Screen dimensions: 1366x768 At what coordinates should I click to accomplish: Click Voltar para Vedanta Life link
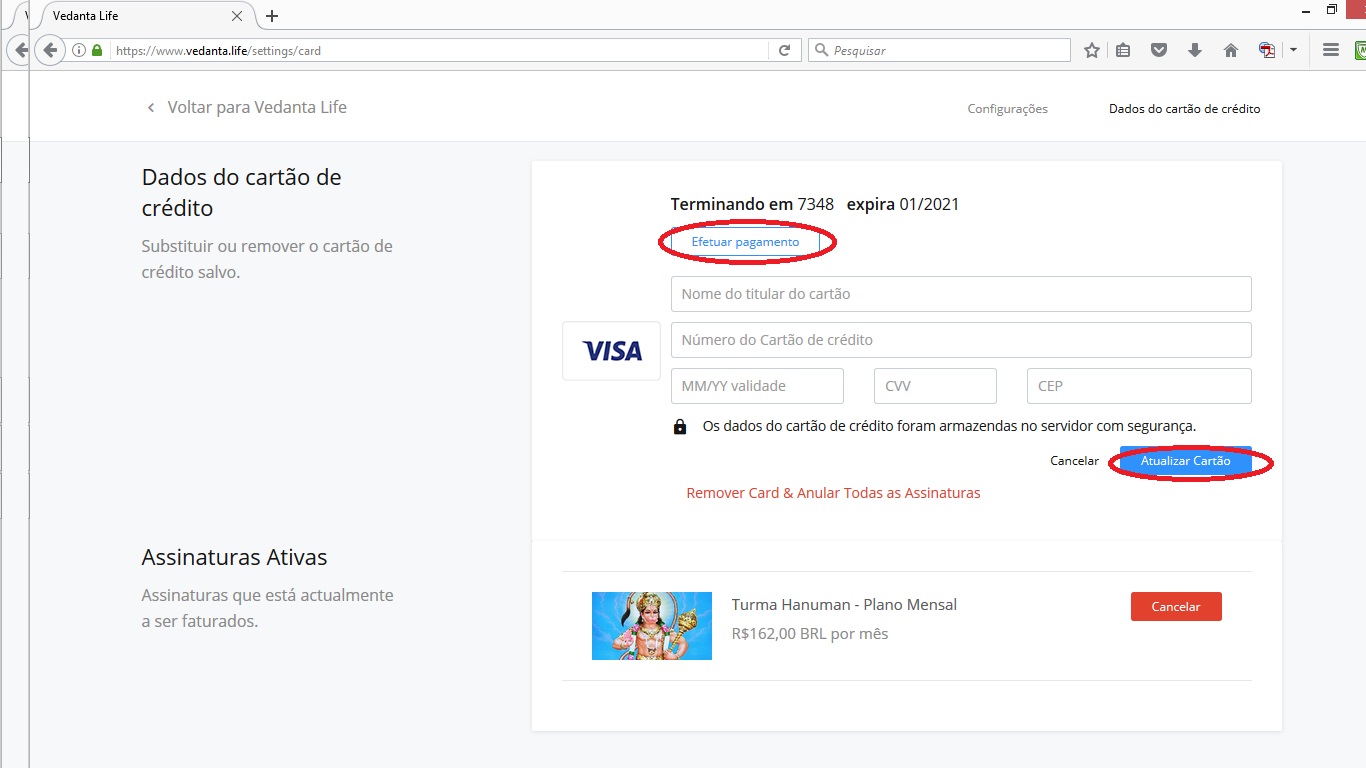click(257, 107)
